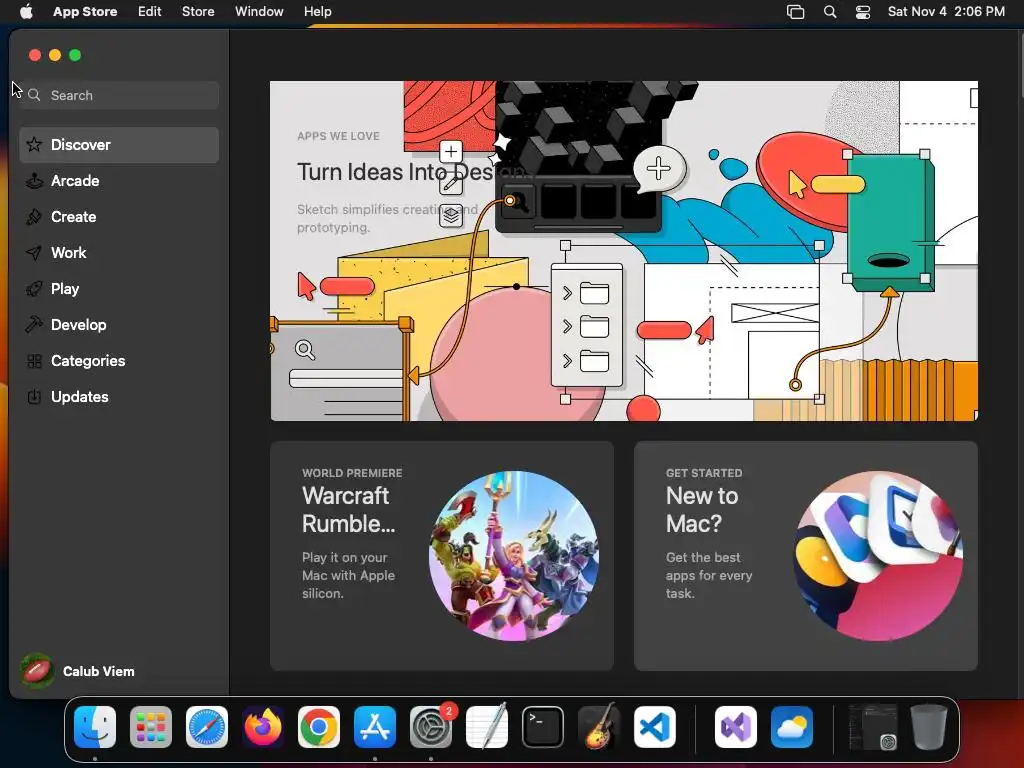Click the Discover star icon in sidebar
Image resolution: width=1024 pixels, height=768 pixels.
(x=34, y=144)
